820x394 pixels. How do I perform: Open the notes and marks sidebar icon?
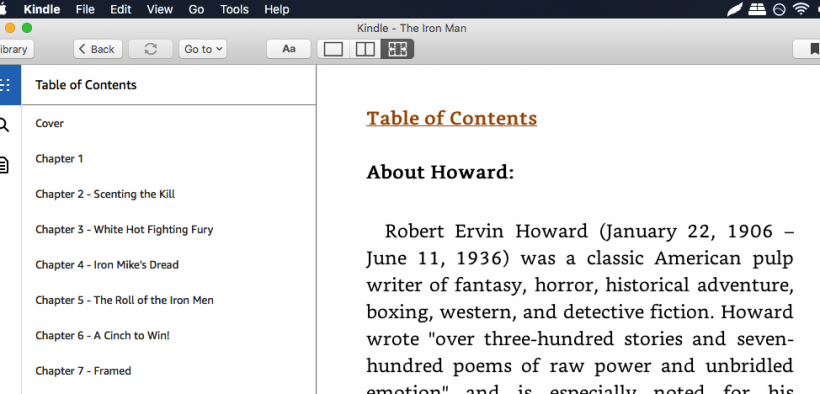tap(4, 165)
